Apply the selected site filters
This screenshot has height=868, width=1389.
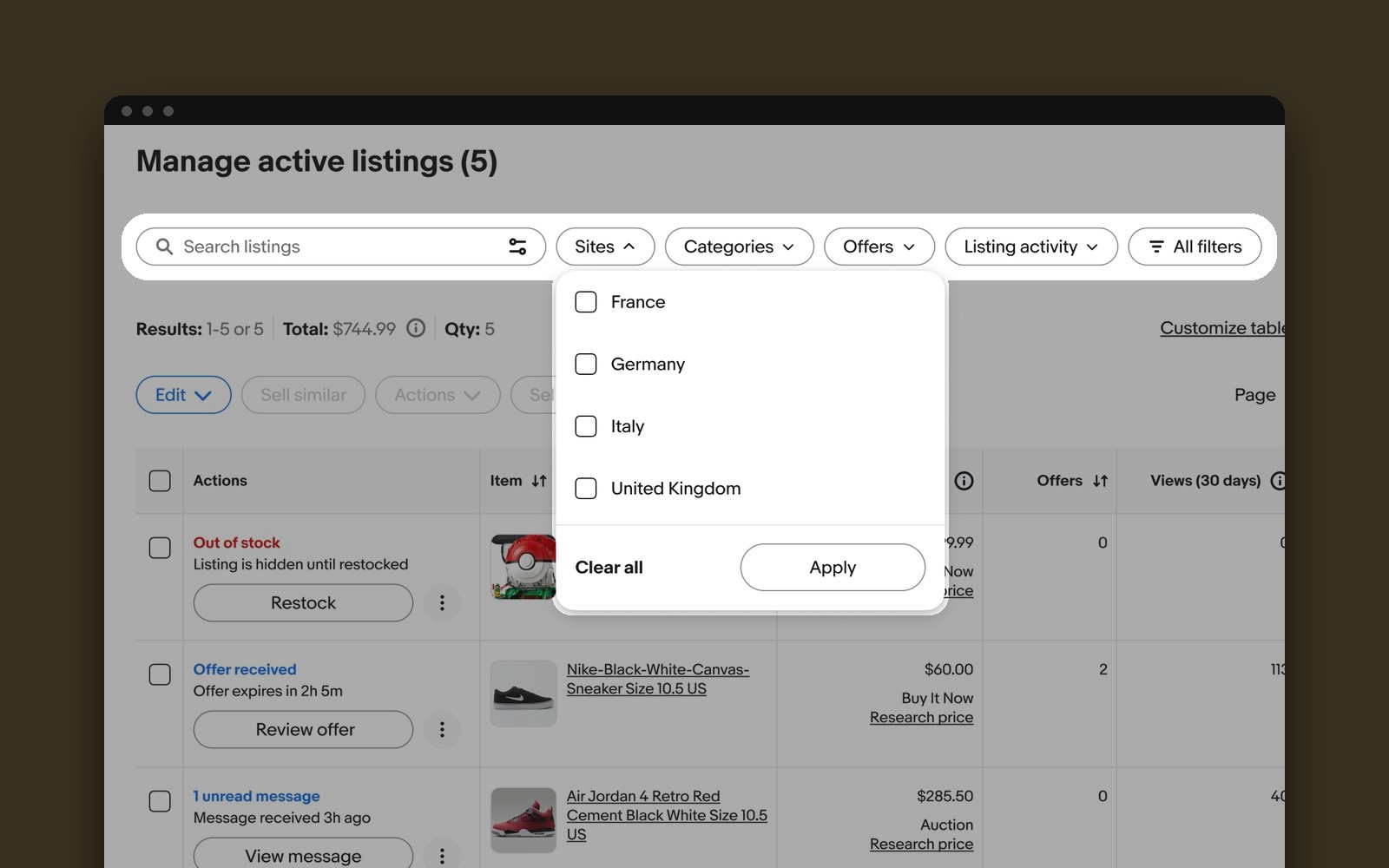[833, 568]
